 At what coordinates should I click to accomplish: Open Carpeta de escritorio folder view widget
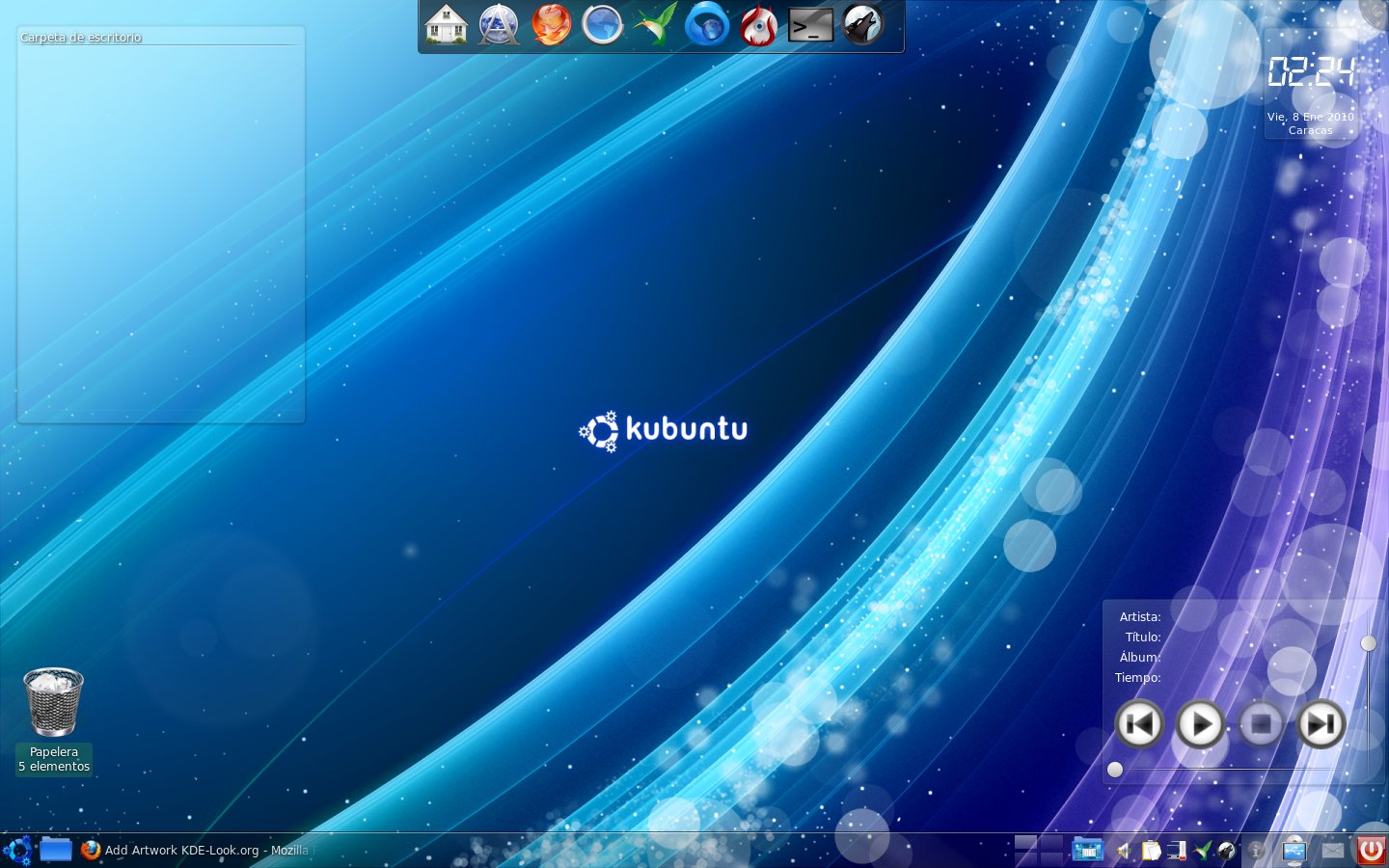point(161,225)
